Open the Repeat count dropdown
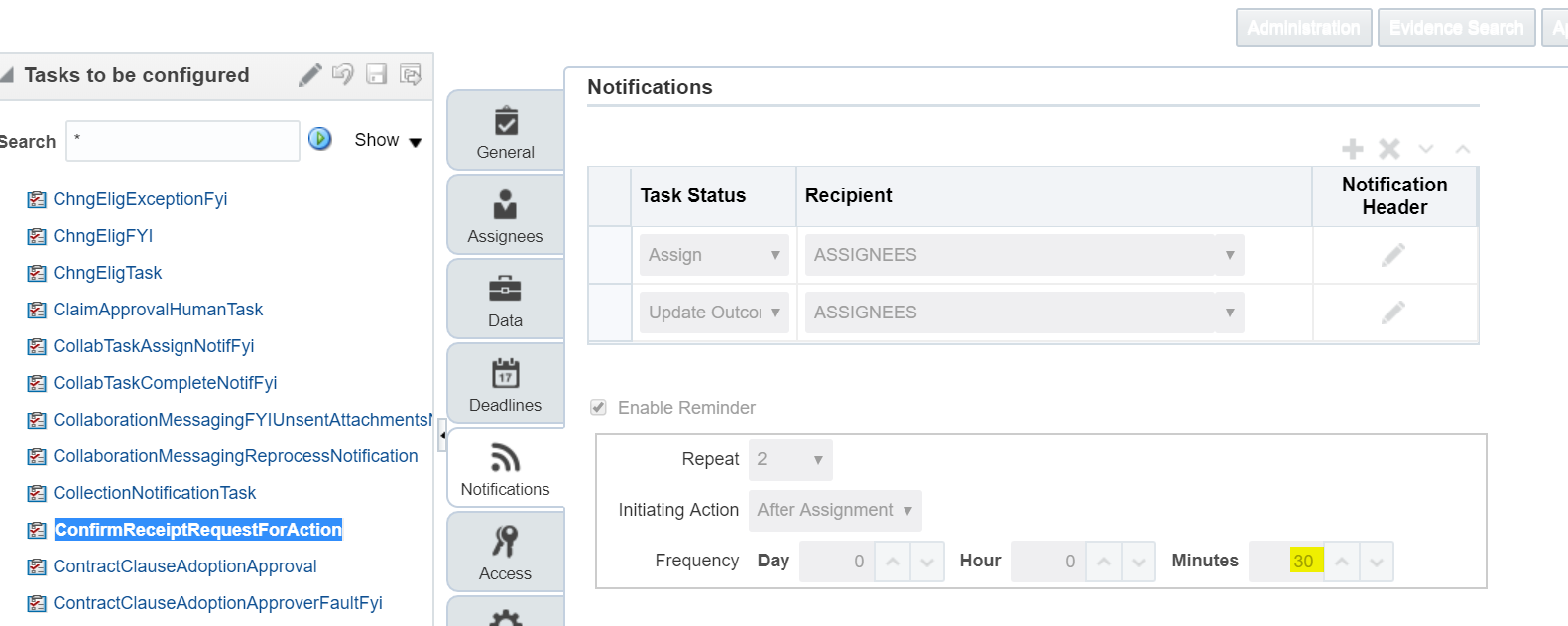The height and width of the screenshot is (626, 1568). [790, 459]
